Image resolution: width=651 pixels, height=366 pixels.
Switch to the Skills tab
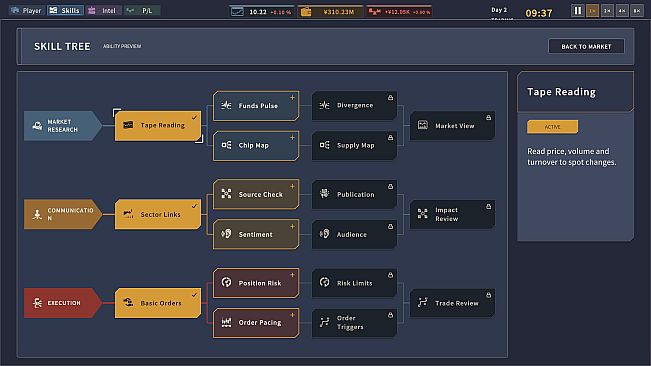[65, 10]
